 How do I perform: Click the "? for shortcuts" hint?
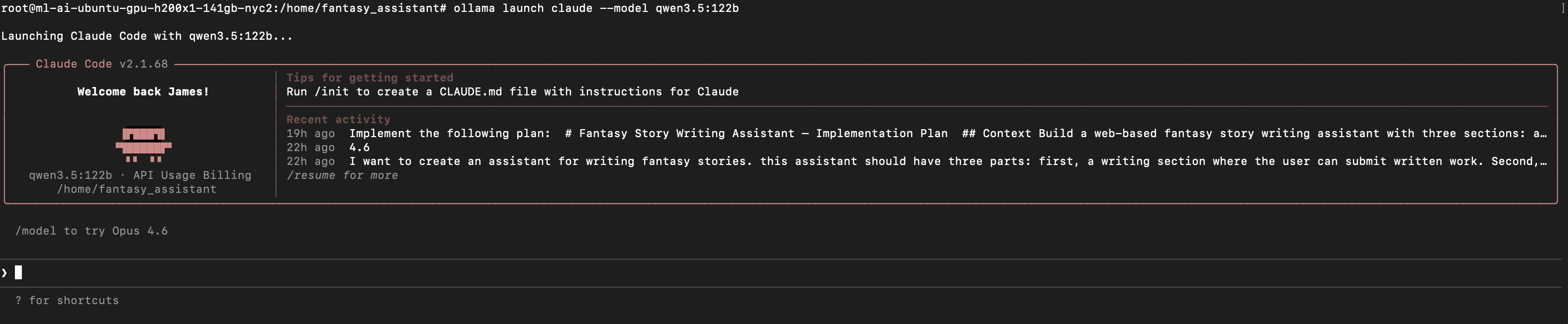[67, 300]
